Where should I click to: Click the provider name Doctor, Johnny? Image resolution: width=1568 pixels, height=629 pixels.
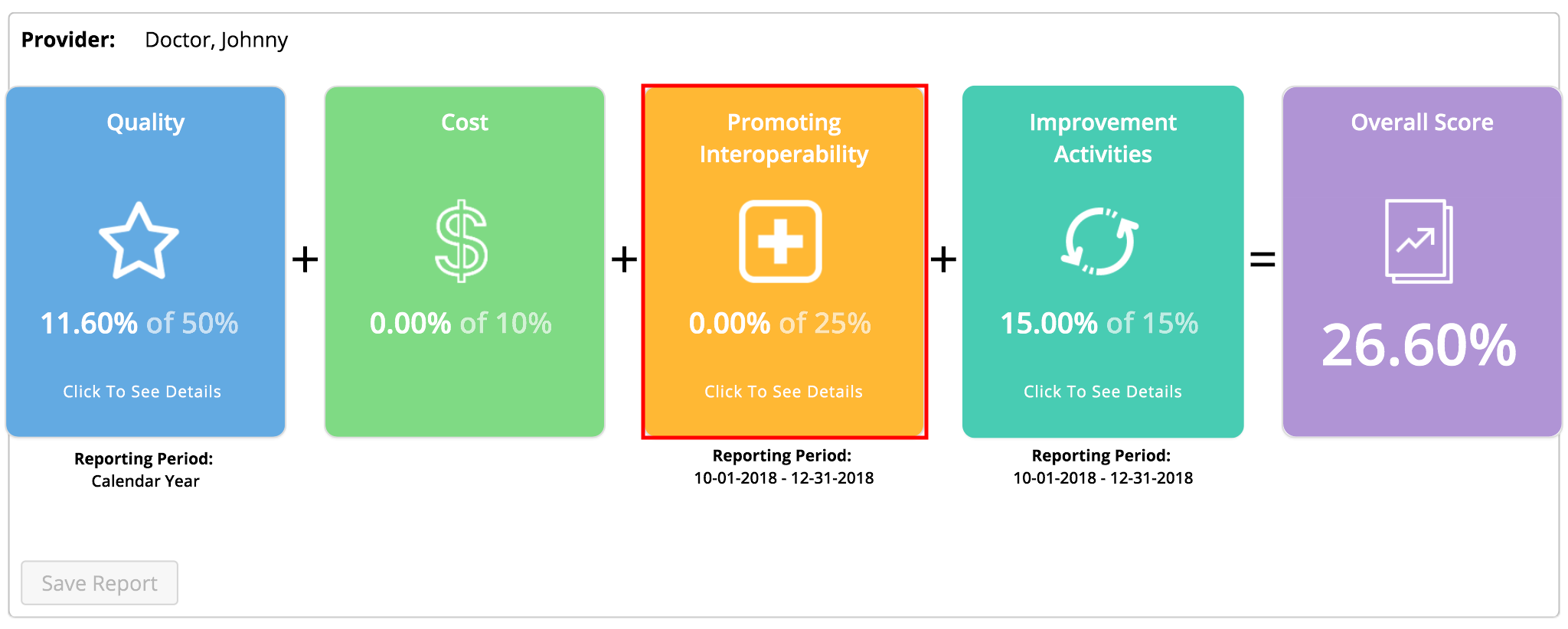pyautogui.click(x=217, y=40)
